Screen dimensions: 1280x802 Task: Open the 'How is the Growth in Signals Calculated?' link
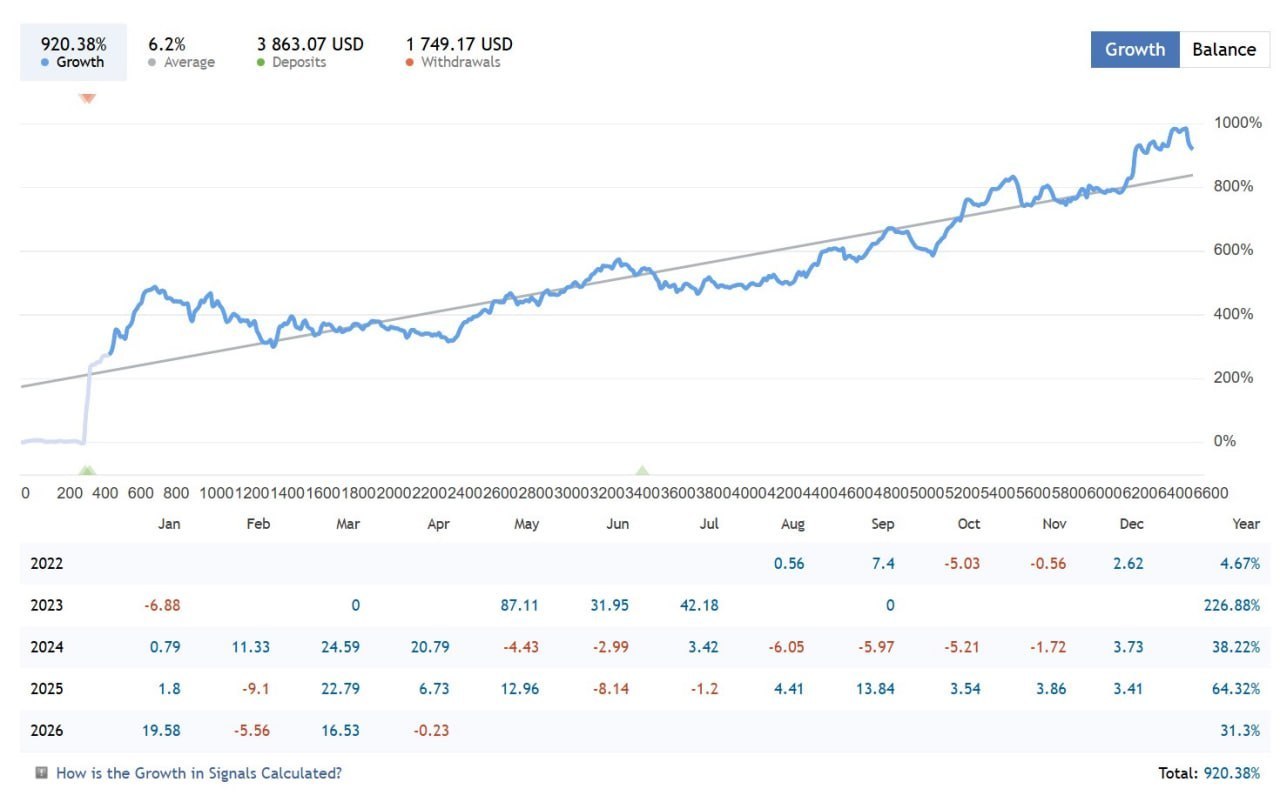point(198,773)
